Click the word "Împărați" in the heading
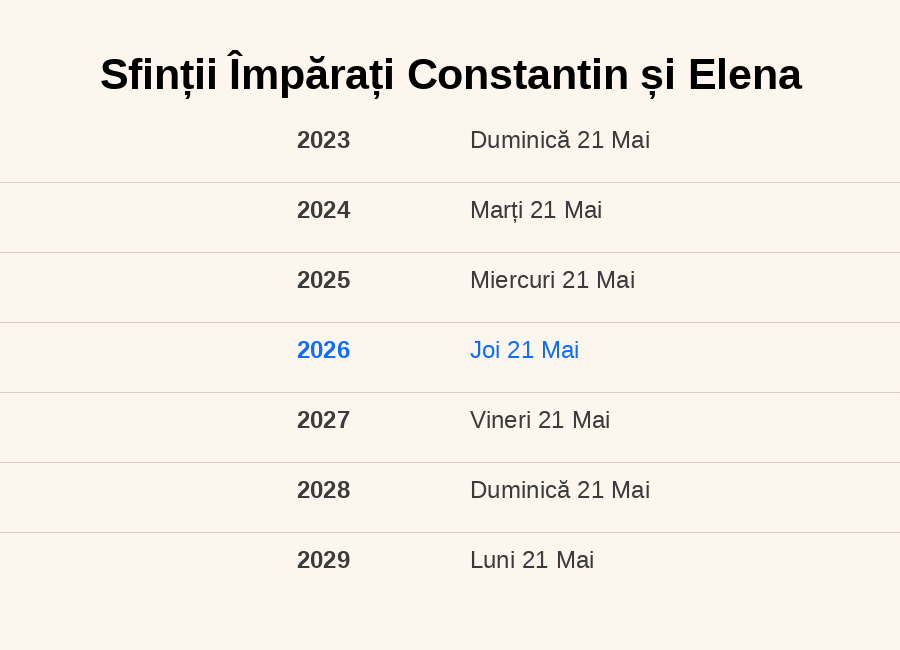 311,75
